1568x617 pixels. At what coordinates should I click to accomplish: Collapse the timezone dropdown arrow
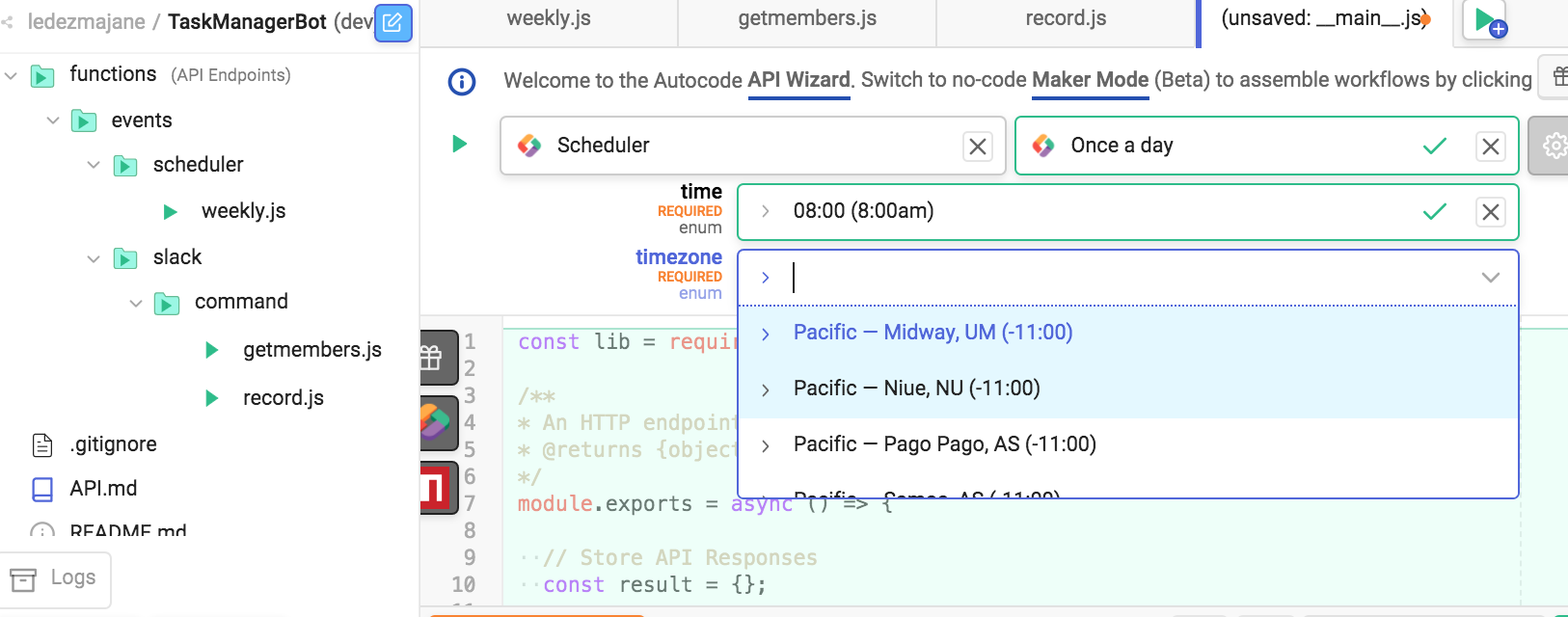tap(1491, 278)
